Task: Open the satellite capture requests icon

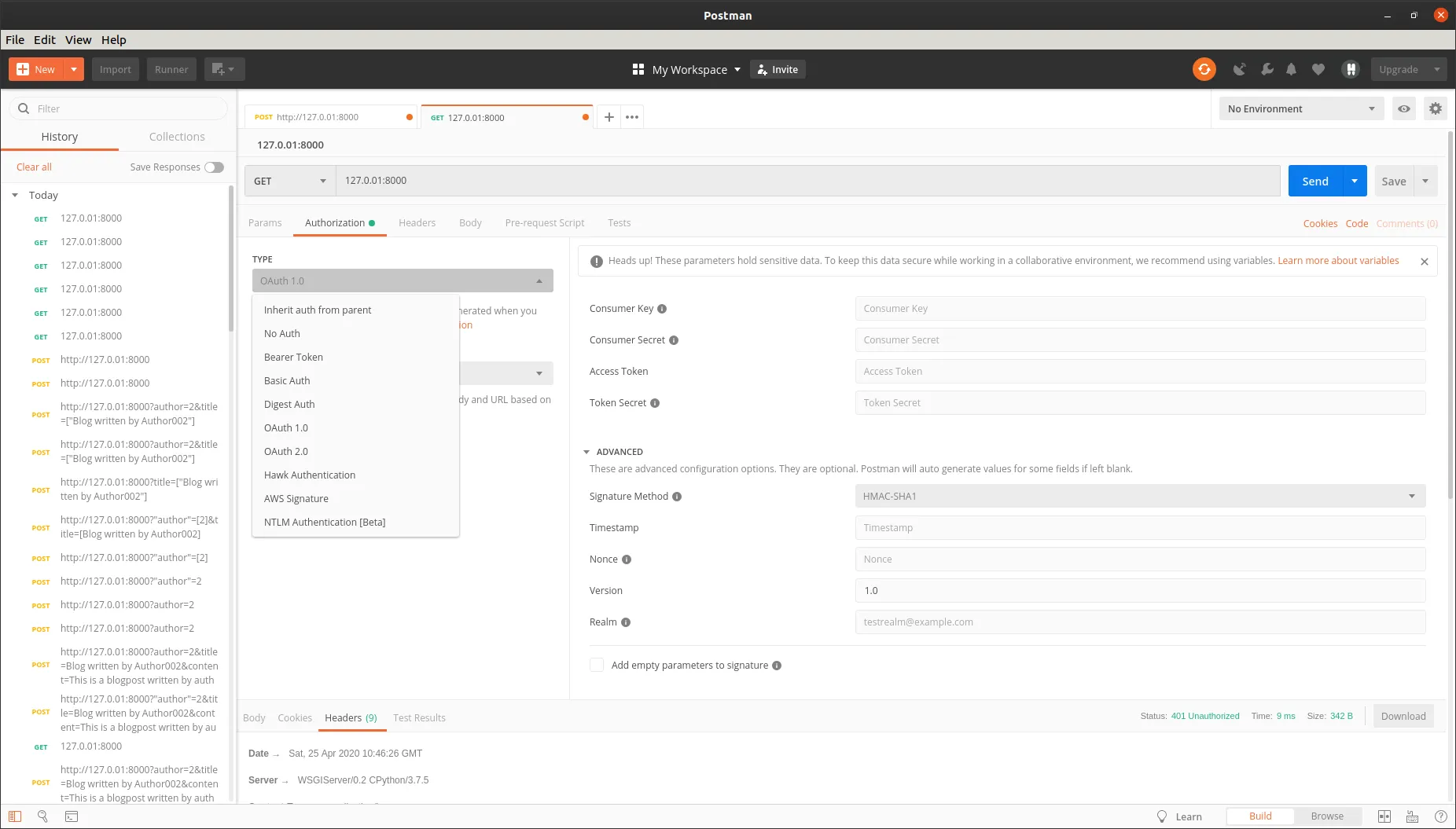Action: tap(1239, 69)
